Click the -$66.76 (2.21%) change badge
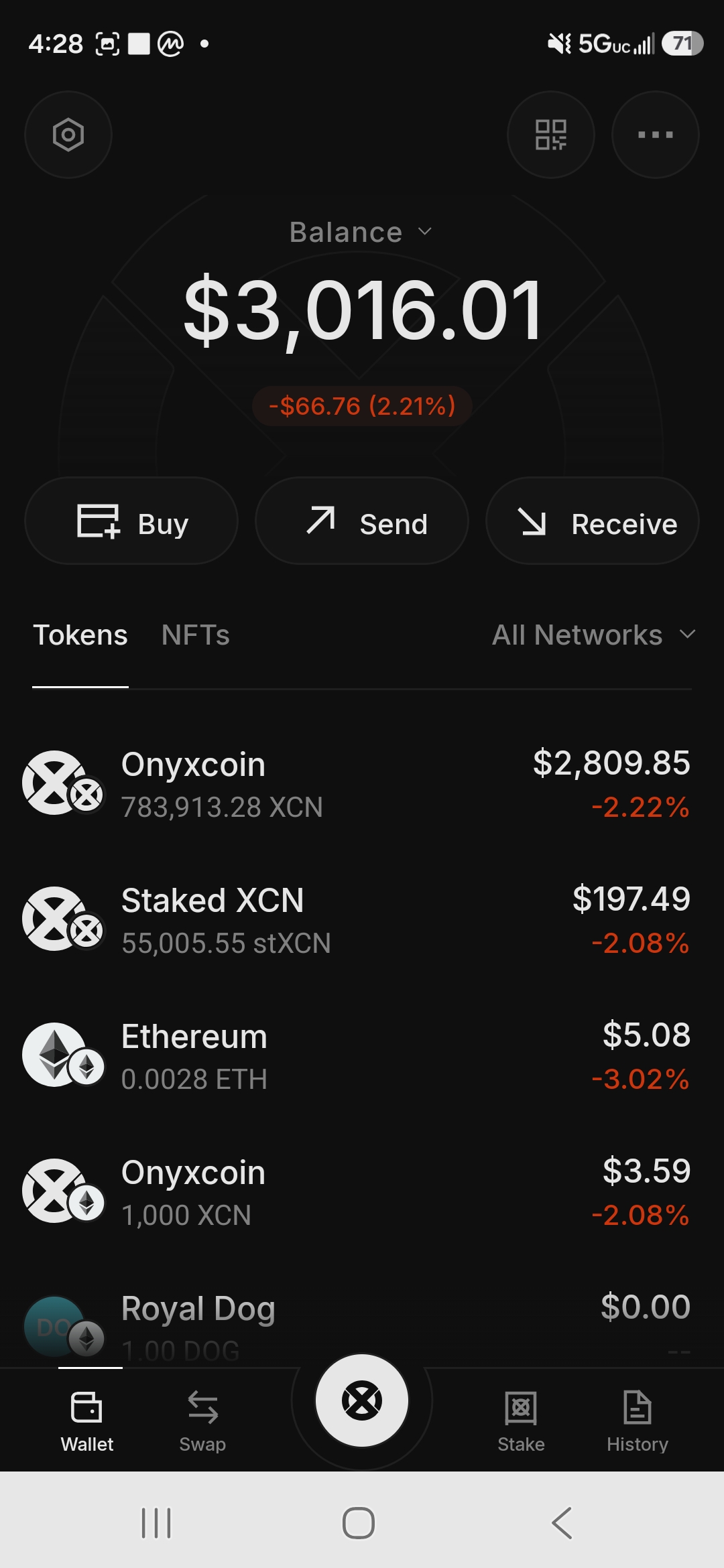724x1568 pixels. [362, 406]
